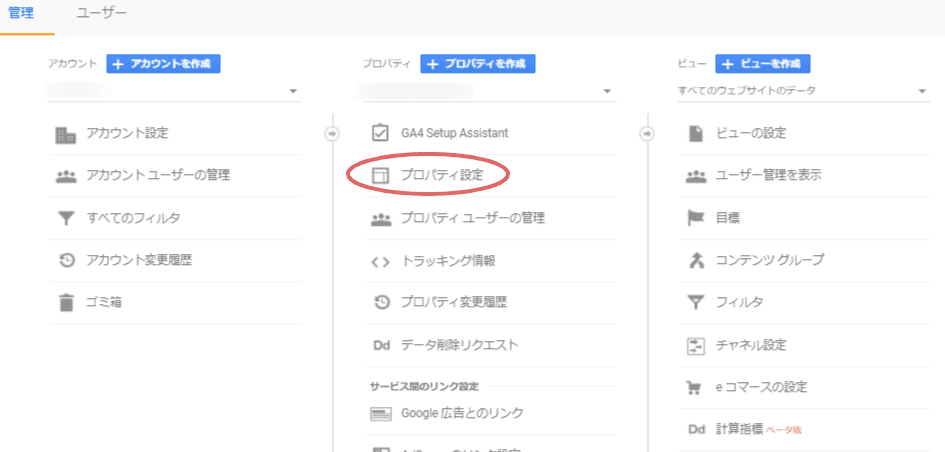Open the すべてのウェブサイトのデータ view dropdown

(803, 91)
